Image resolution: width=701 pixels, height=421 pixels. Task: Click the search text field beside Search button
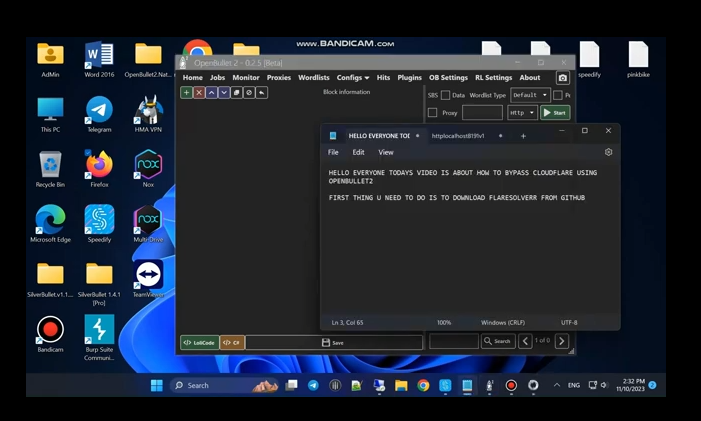453,341
